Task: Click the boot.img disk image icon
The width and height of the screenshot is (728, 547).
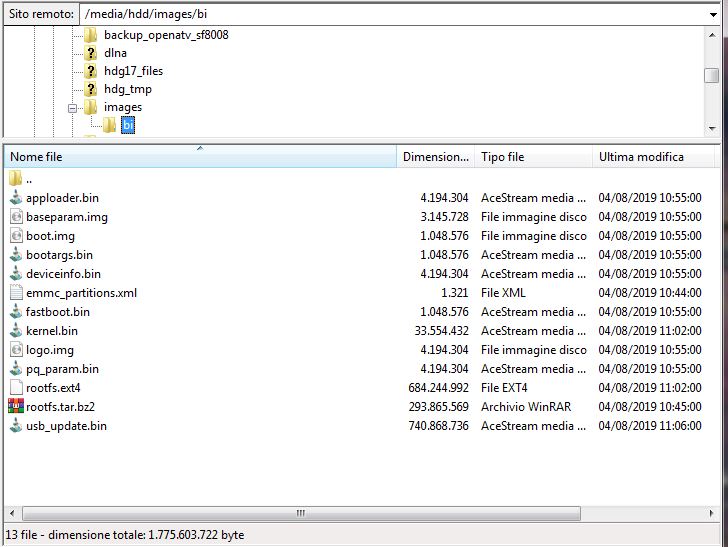Action: [16, 236]
